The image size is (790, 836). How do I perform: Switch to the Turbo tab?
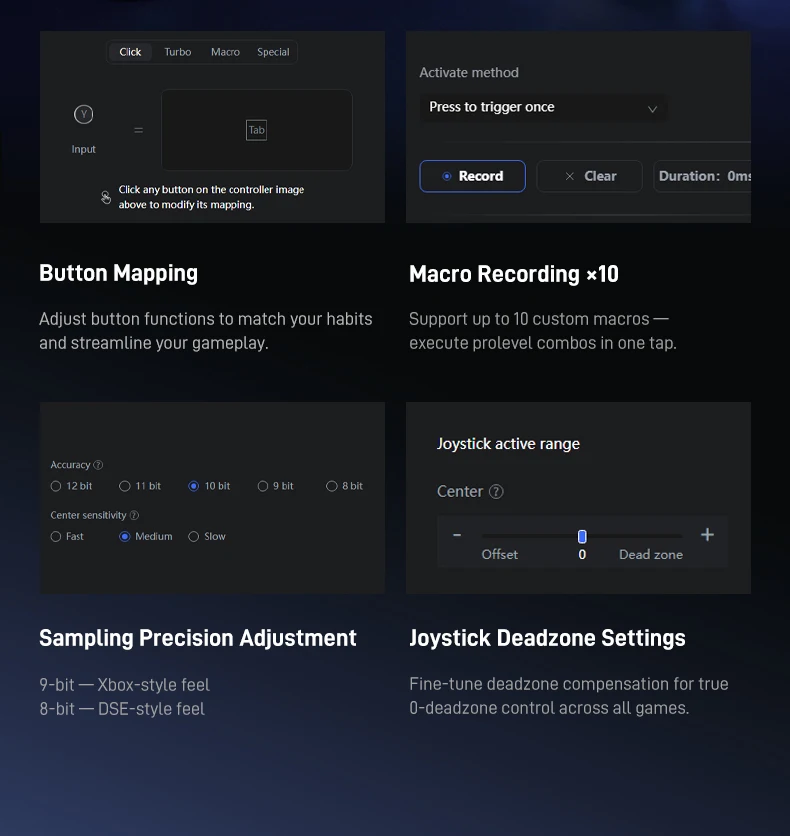tap(178, 52)
